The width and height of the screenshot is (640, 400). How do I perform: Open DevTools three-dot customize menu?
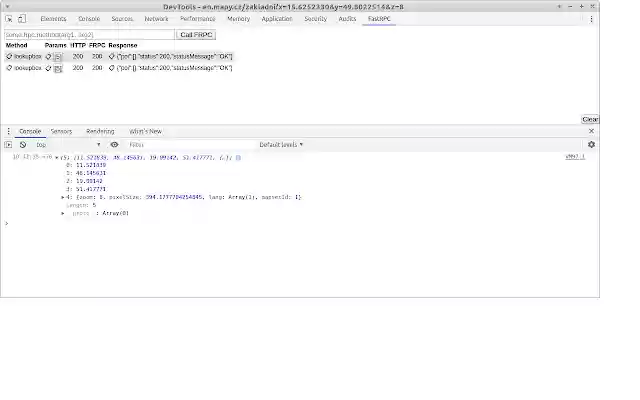[591, 19]
